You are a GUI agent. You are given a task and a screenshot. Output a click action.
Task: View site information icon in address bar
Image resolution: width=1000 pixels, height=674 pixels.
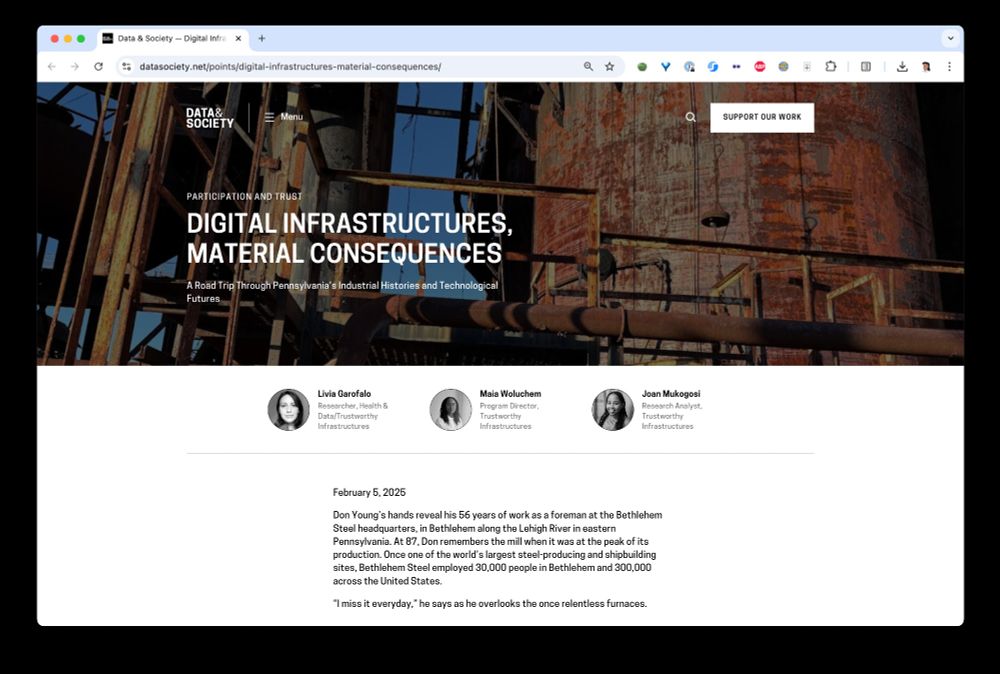point(127,66)
